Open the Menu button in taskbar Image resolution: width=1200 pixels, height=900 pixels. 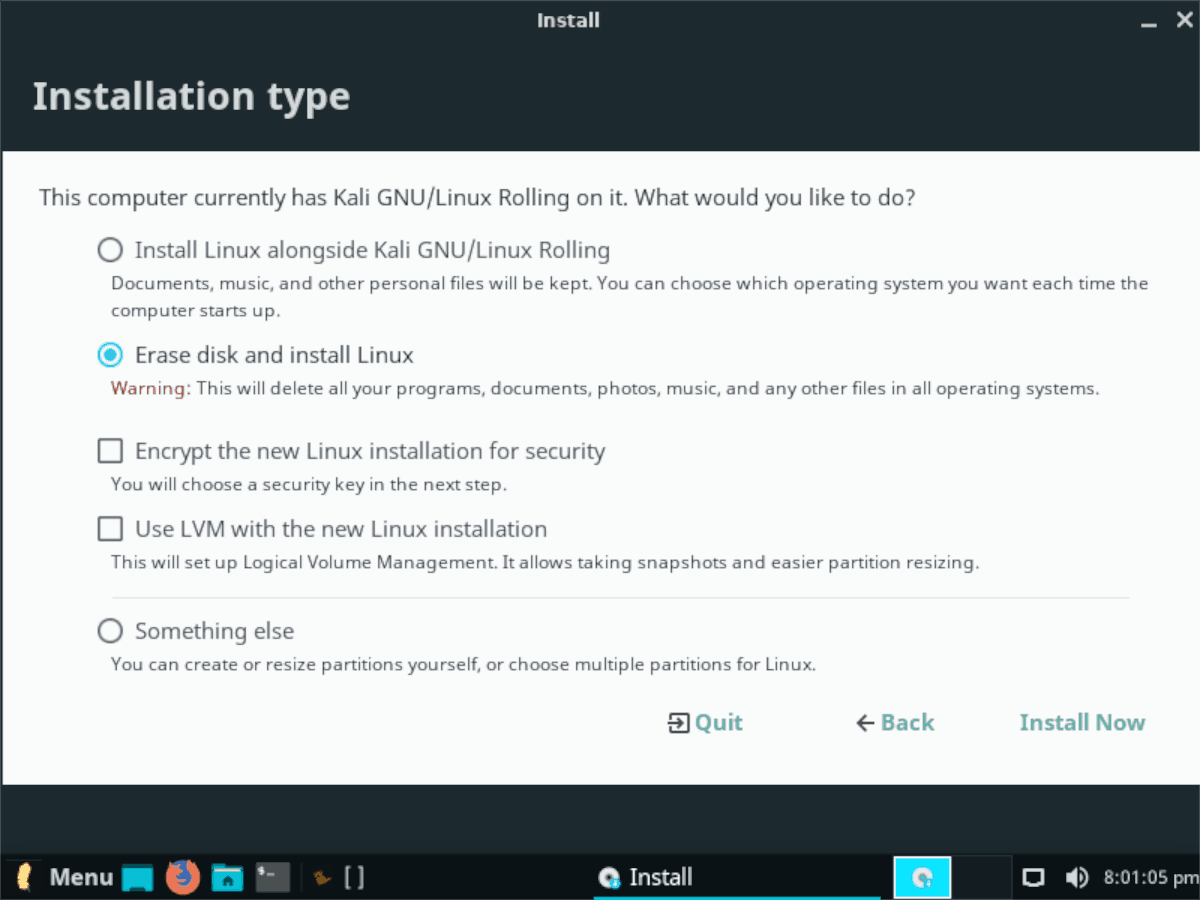62,877
